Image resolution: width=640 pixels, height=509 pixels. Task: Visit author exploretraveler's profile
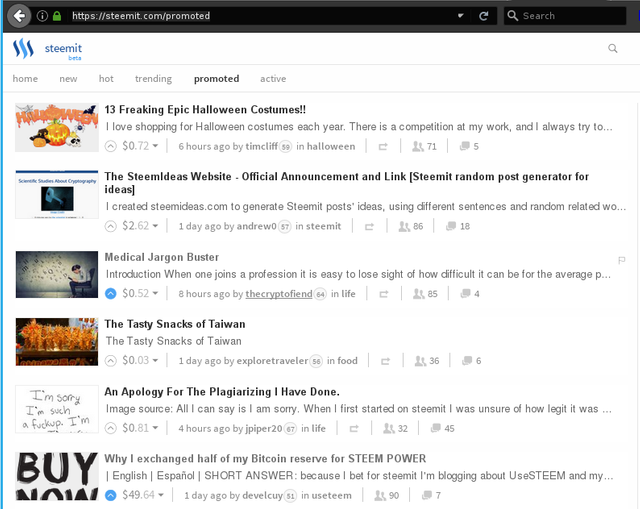click(272, 361)
